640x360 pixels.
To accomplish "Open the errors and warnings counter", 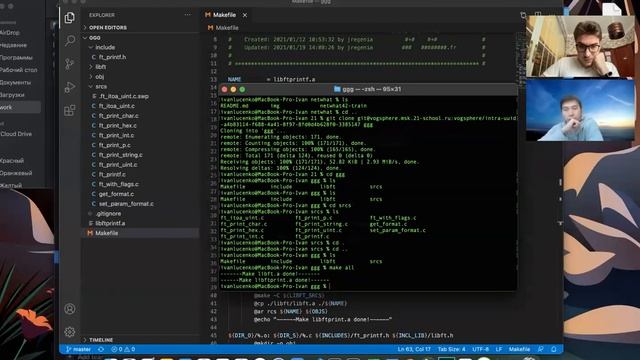I will (123, 349).
